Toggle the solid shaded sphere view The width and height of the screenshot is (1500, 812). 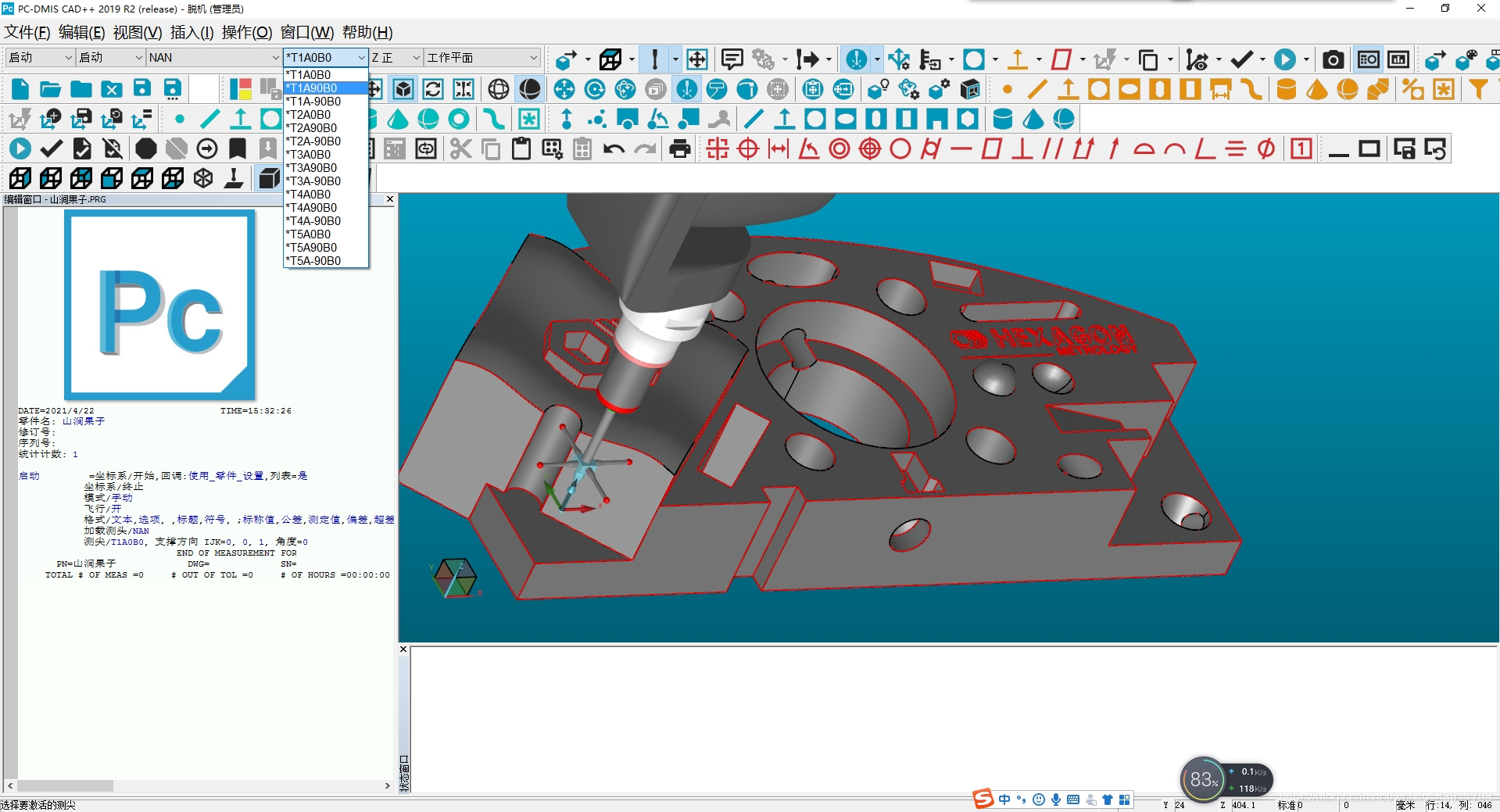(530, 89)
